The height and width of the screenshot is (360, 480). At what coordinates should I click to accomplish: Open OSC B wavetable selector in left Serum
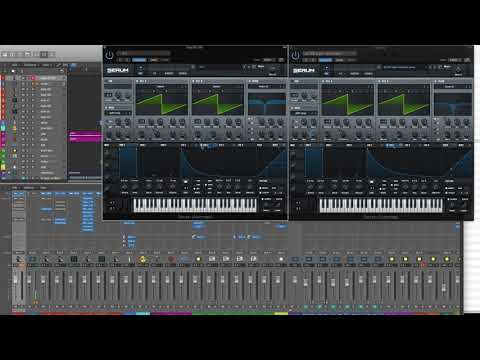coord(218,86)
